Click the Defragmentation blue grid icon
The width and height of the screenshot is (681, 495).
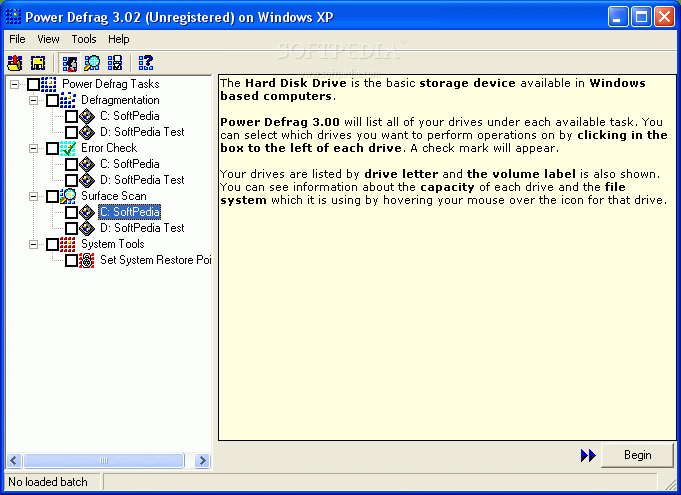click(68, 100)
